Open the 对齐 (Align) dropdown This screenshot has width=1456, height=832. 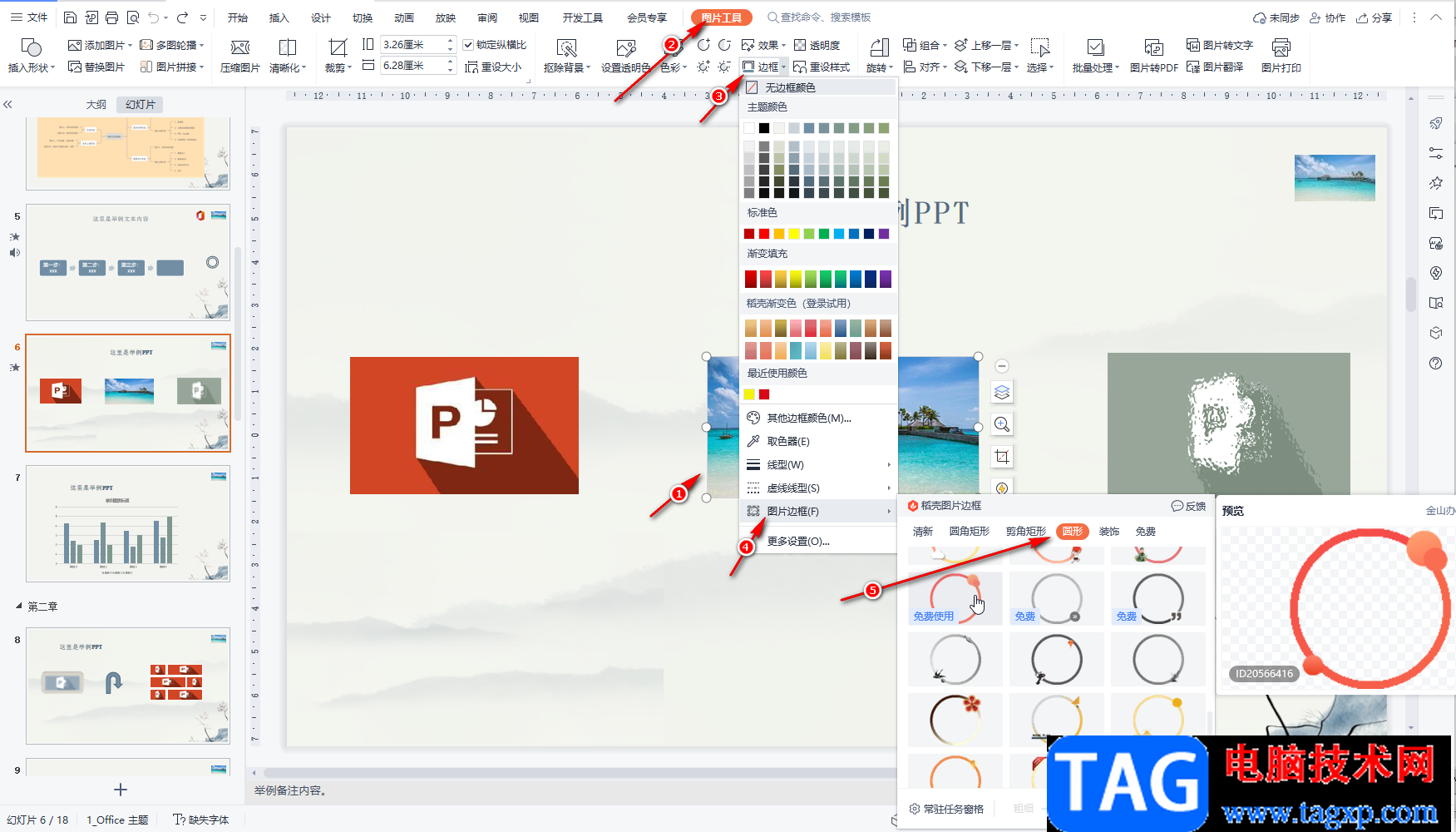point(925,67)
